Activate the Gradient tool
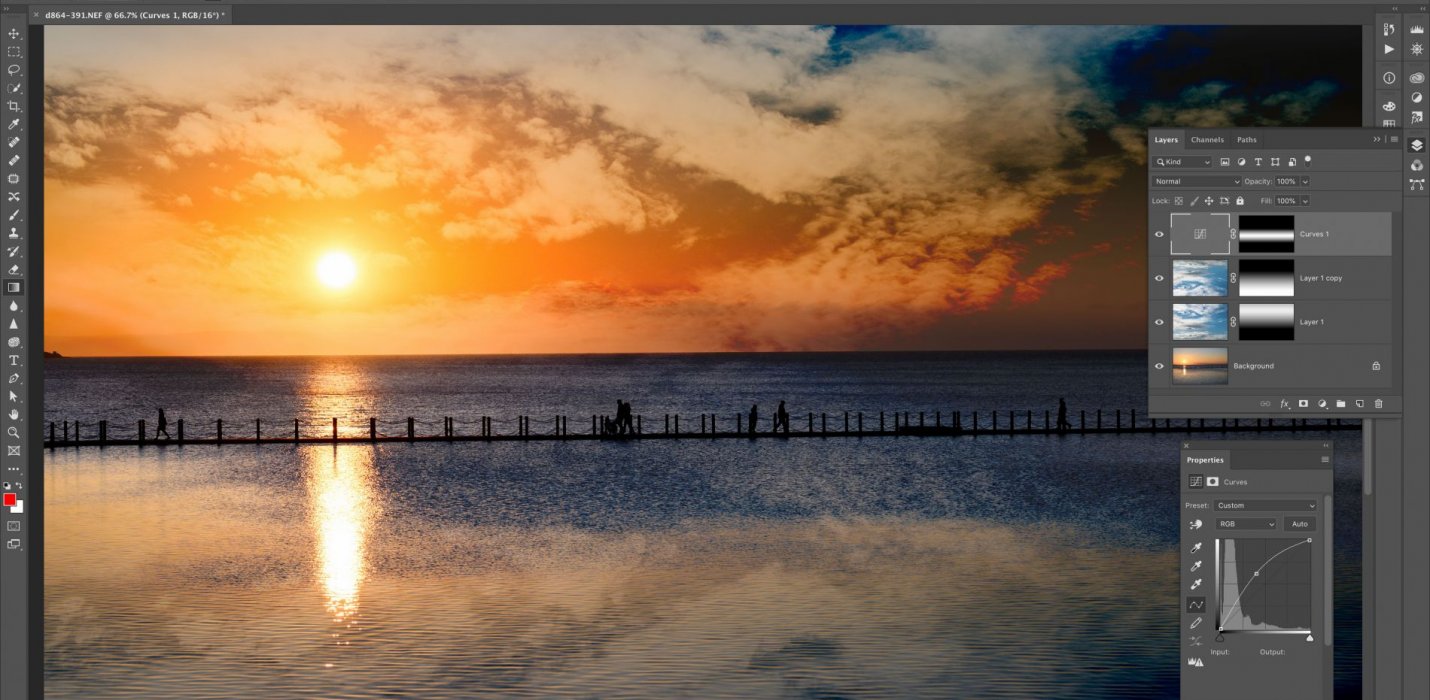This screenshot has height=700, width=1430. coord(14,287)
